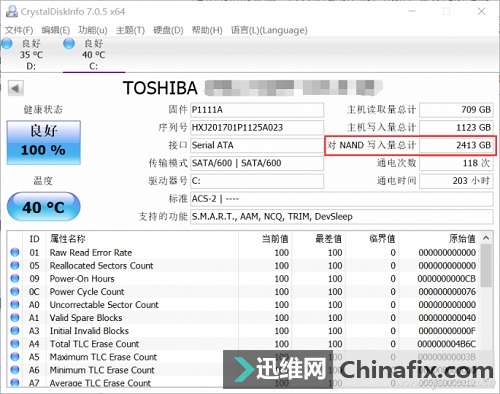Click the 良好 100 % health status button
Screen dimensions: 500x394
point(44,142)
